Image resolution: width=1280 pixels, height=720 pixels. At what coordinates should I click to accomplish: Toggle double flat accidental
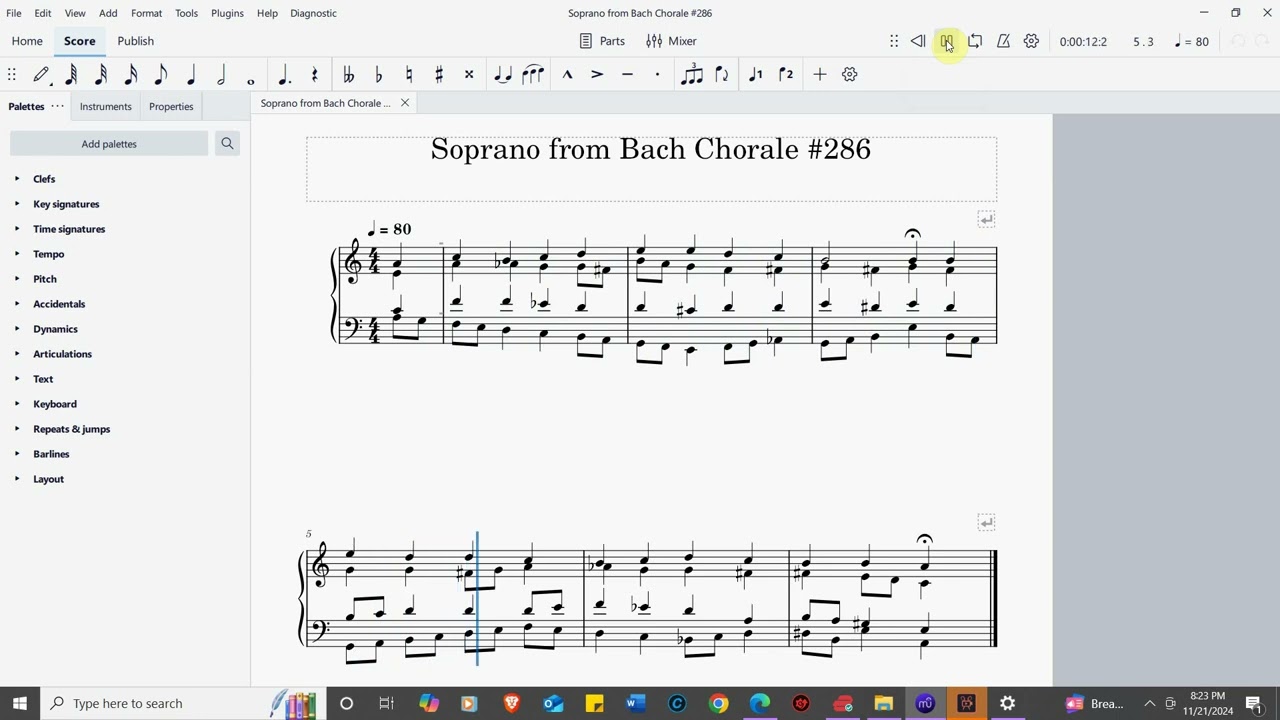click(348, 74)
